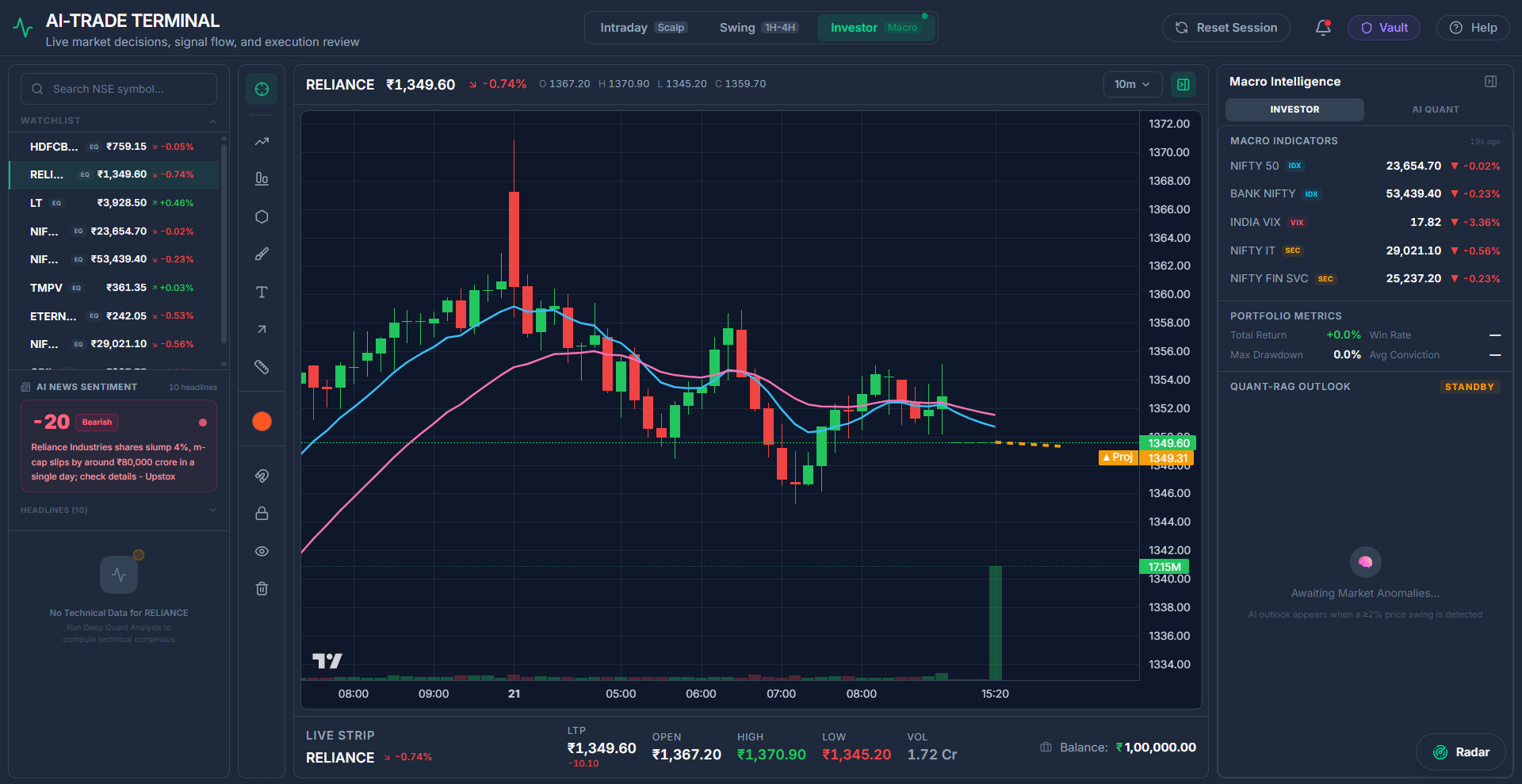Screen dimensions: 1522x784
Task: Click the technical data pulse icon
Action: 119,574
